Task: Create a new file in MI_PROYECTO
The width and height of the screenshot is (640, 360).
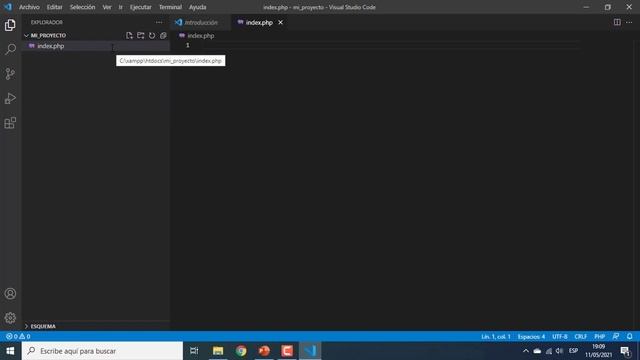Action: pyautogui.click(x=129, y=36)
